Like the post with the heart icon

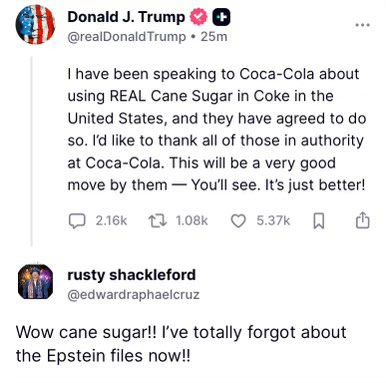click(x=238, y=221)
